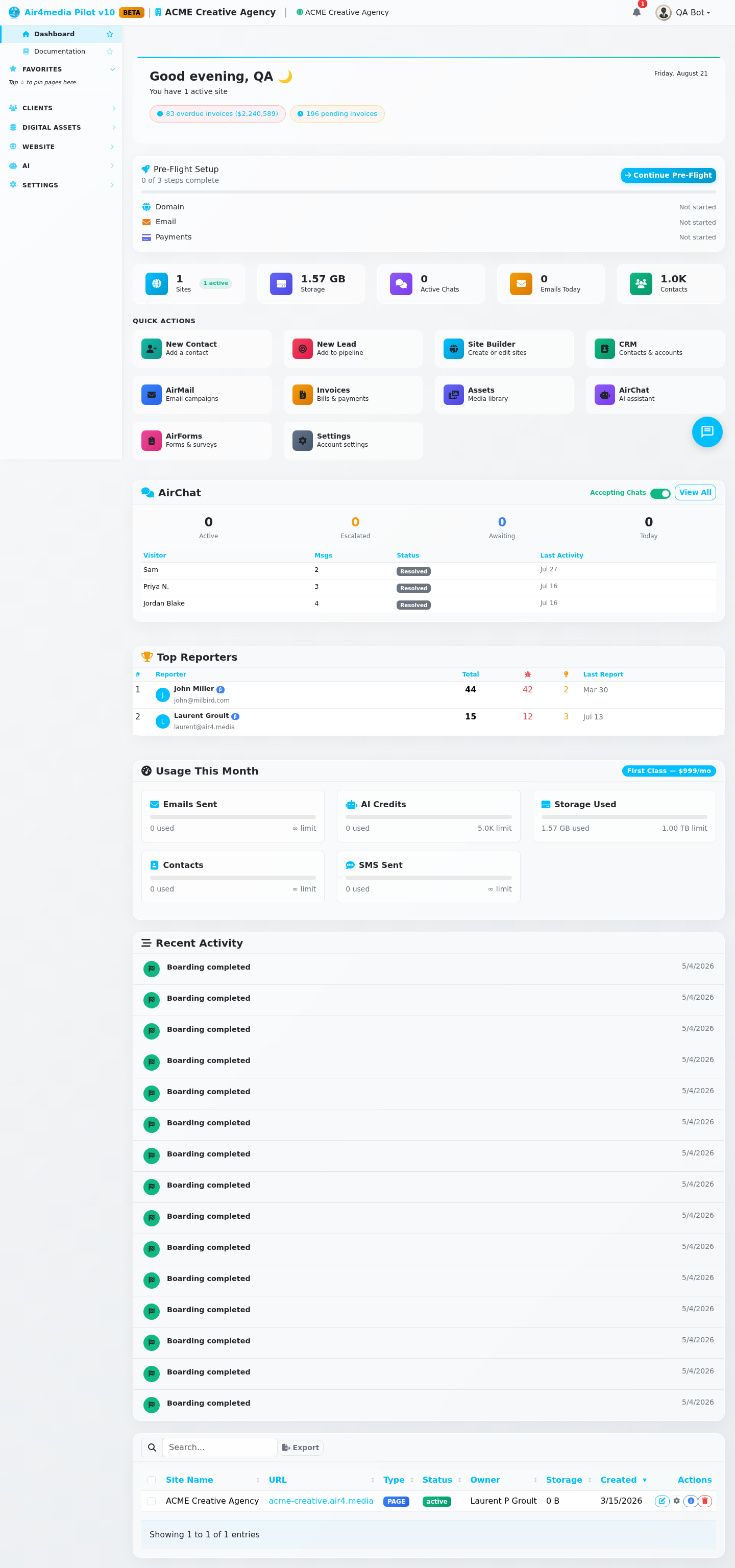Click the Storage Used progress bar
The image size is (735, 1568).
point(624,817)
